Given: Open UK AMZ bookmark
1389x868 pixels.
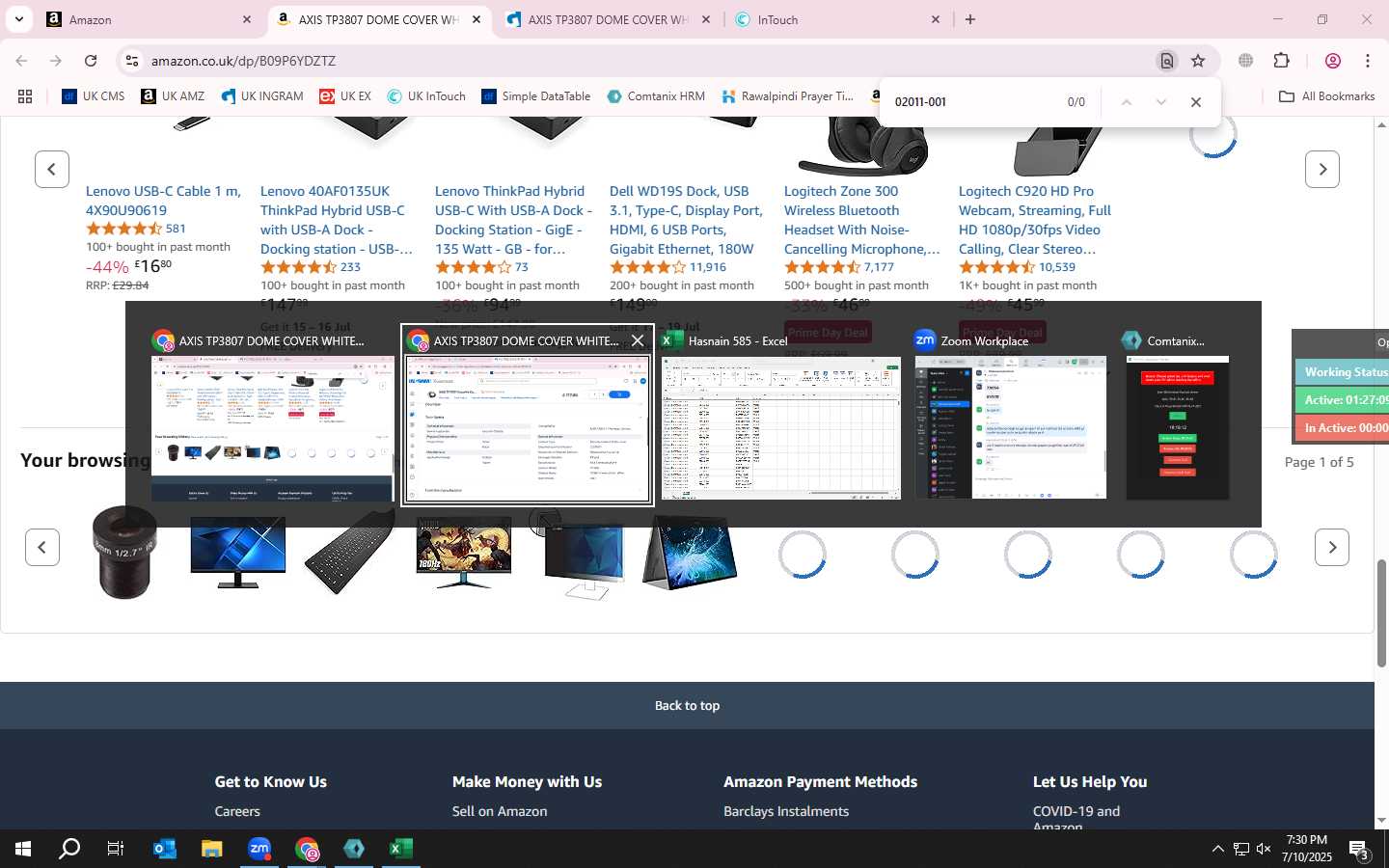Looking at the screenshot, I should coord(173,96).
